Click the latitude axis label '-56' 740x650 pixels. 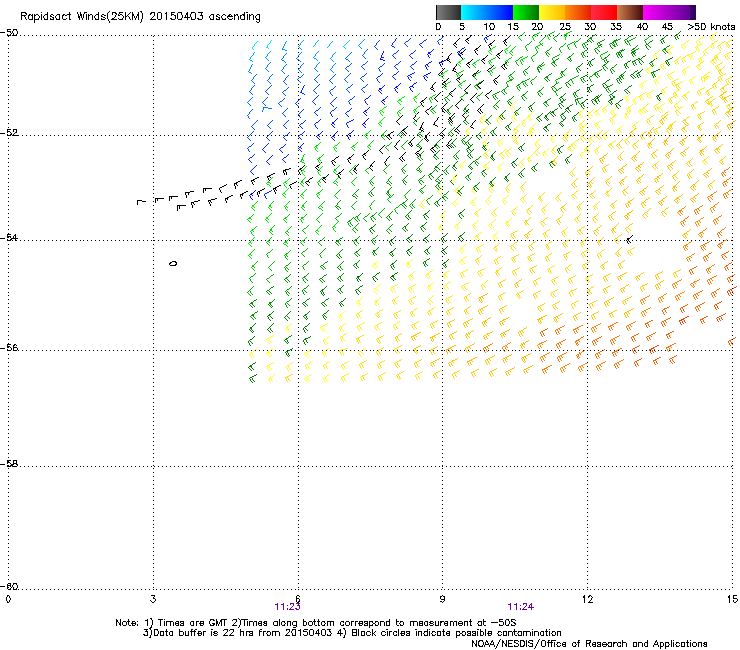pyautogui.click(x=9, y=347)
